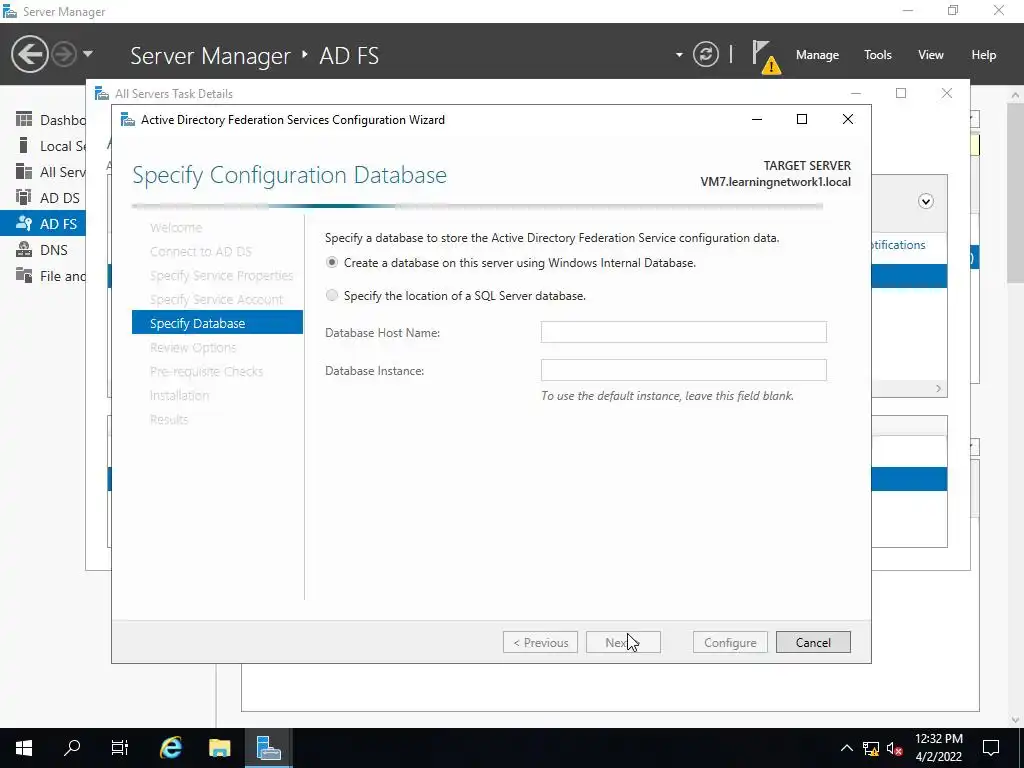Image resolution: width=1024 pixels, height=768 pixels.
Task: Minimize the AD FS Configuration Wizard window
Action: (757, 119)
